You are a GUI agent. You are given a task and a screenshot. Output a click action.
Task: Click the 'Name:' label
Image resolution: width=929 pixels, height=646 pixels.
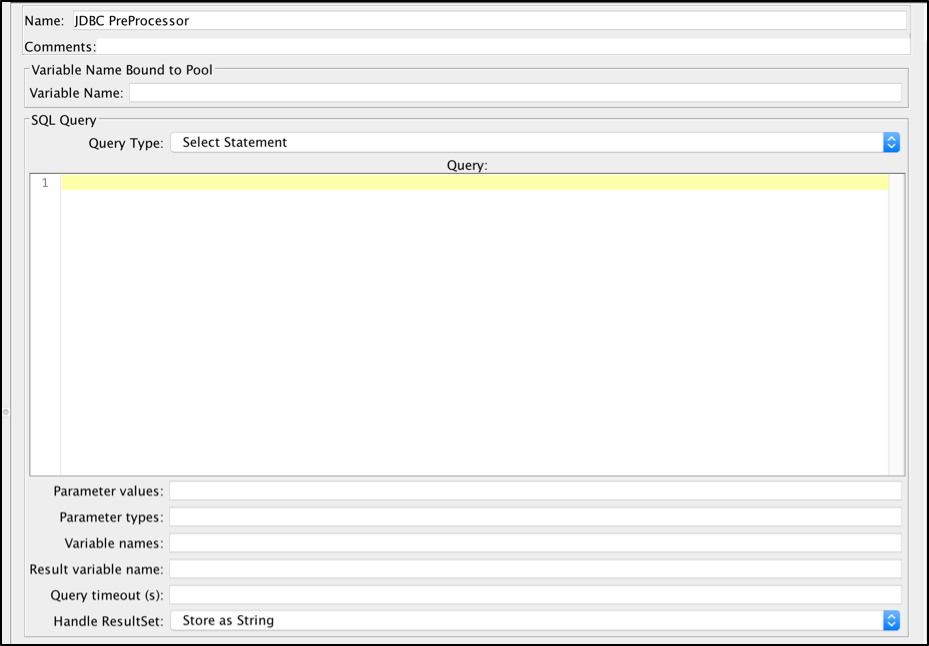click(44, 21)
